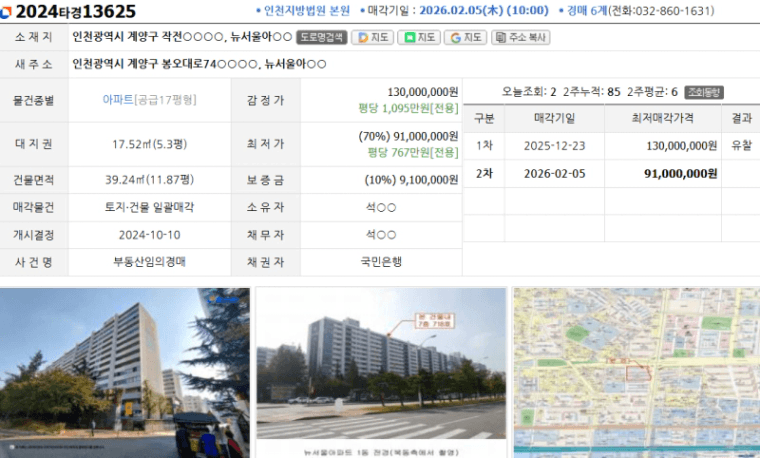Select the 2차 price 91,000,000원 in bid table
This screenshot has width=760, height=458.
[x=681, y=174]
